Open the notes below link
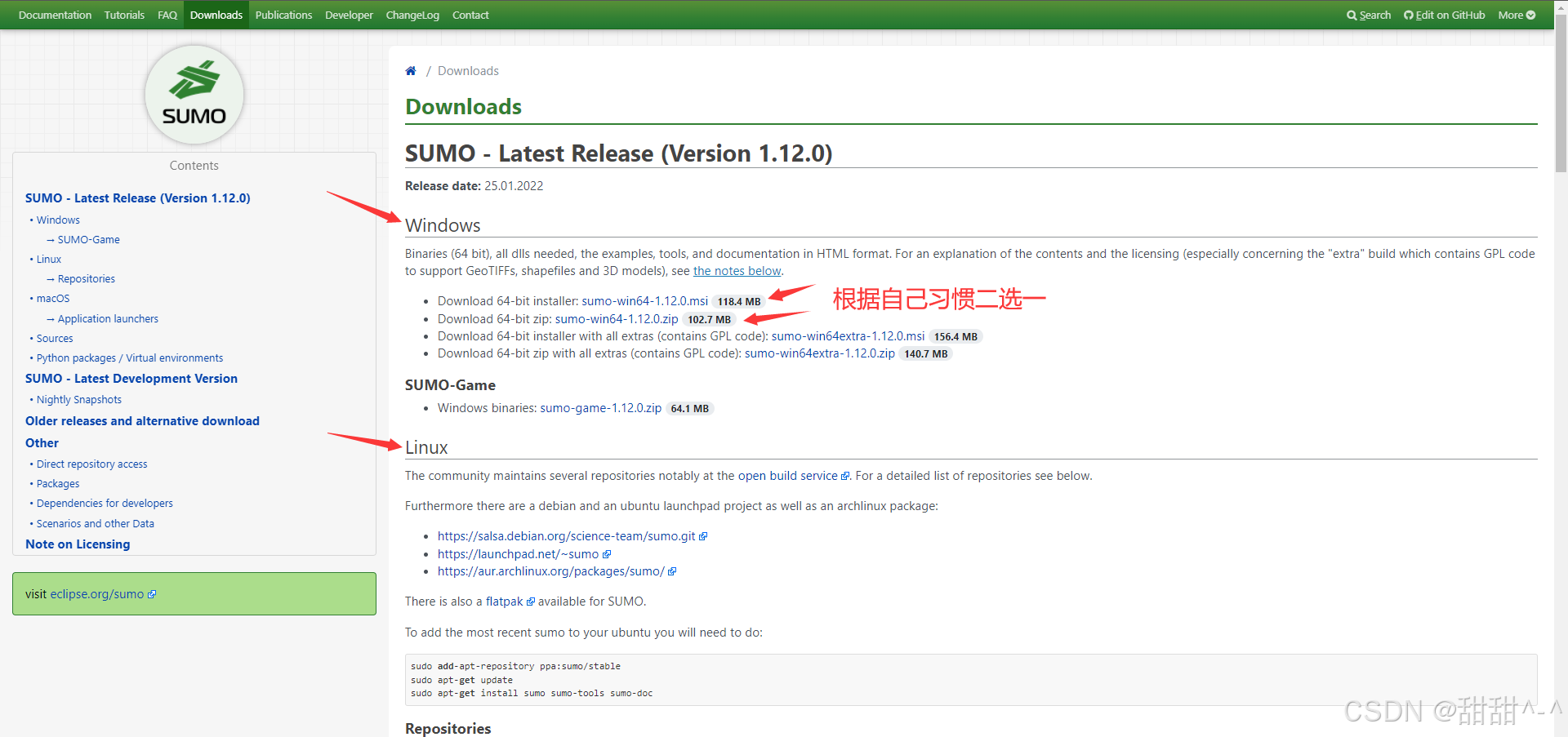 click(x=736, y=270)
